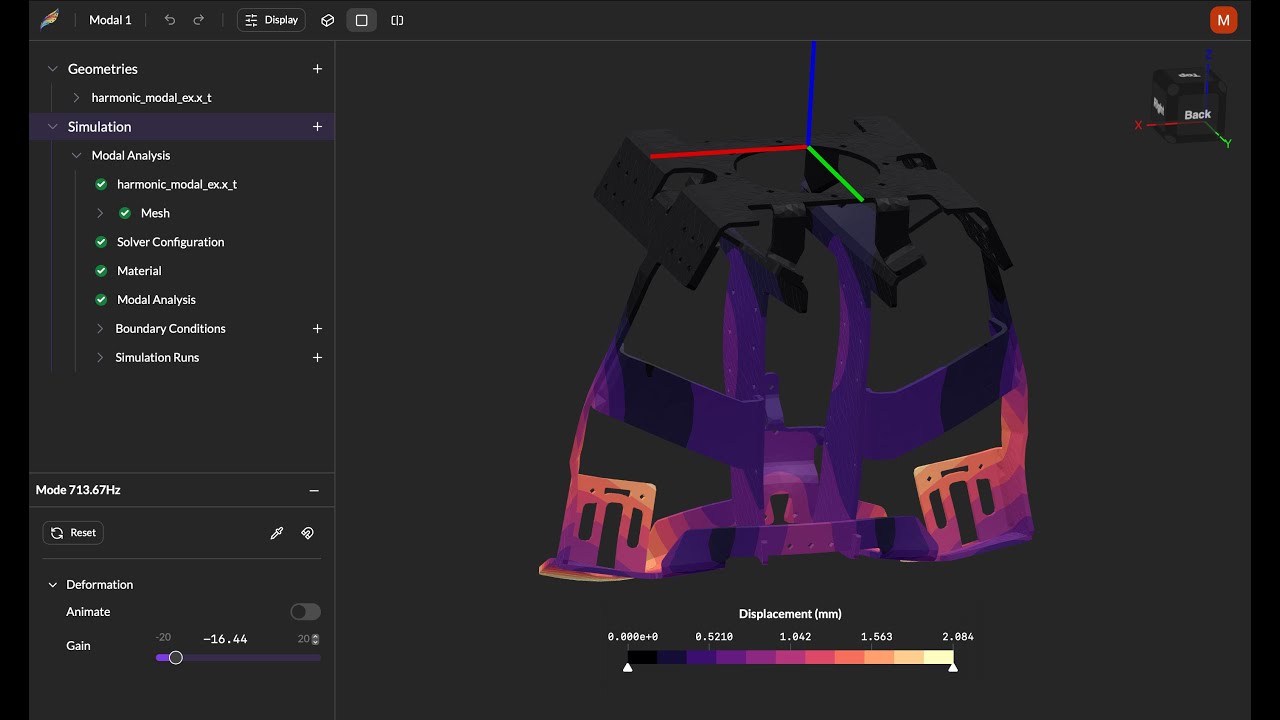Select the Simulation tree heading

(100, 127)
